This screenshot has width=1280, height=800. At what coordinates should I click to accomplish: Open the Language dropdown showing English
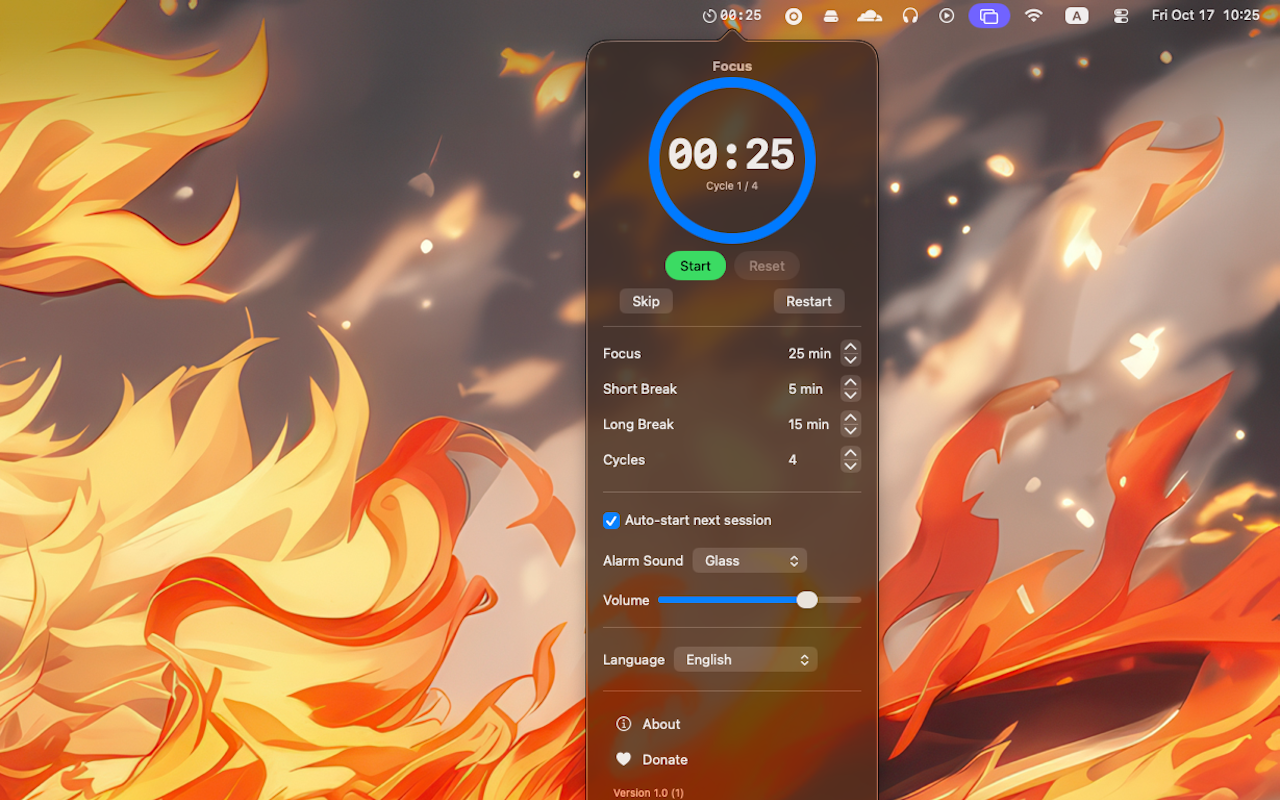click(x=745, y=659)
